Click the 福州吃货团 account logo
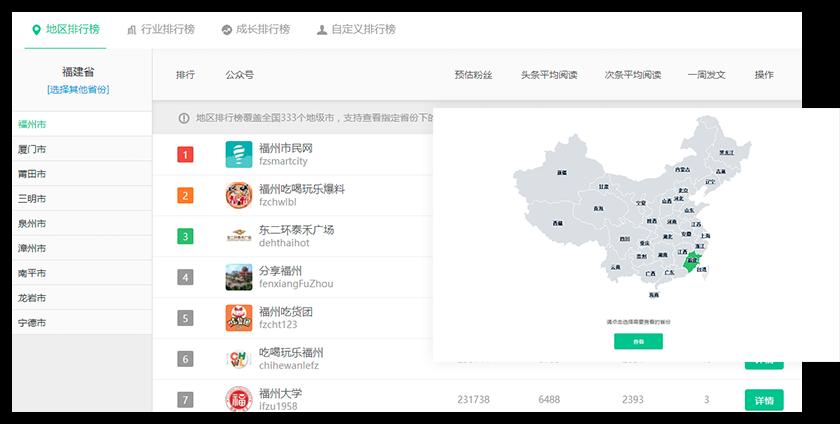This screenshot has width=840, height=424. click(x=239, y=318)
